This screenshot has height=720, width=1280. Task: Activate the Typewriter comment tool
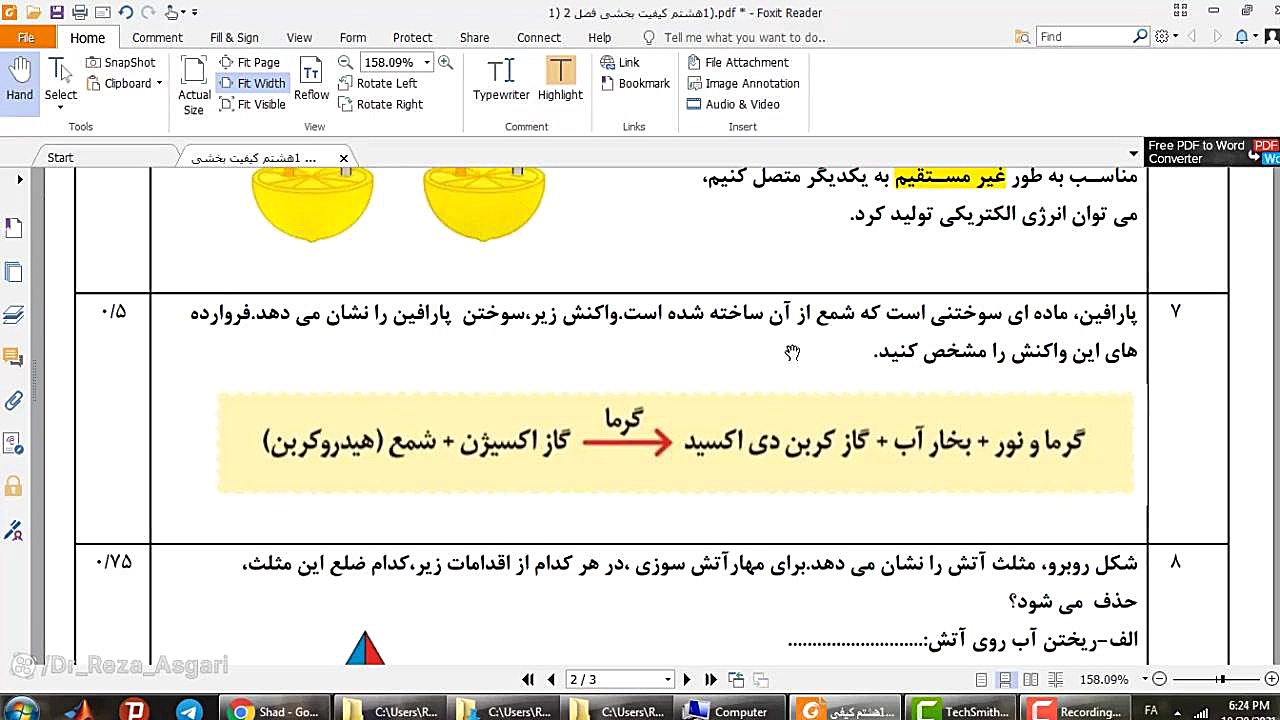pos(501,80)
